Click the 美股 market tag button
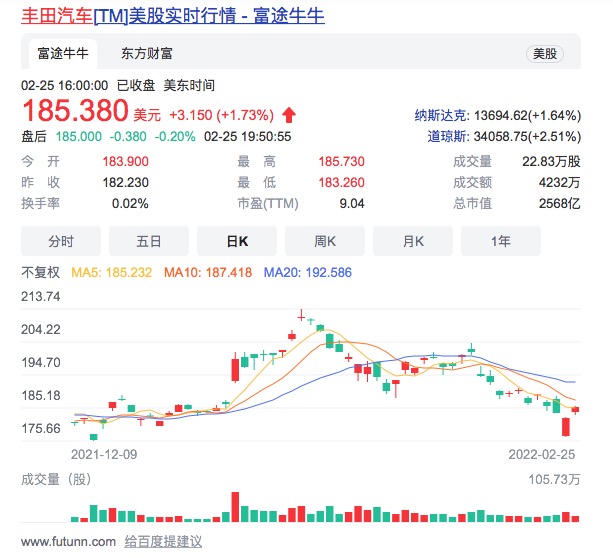613x558 pixels. 545,54
